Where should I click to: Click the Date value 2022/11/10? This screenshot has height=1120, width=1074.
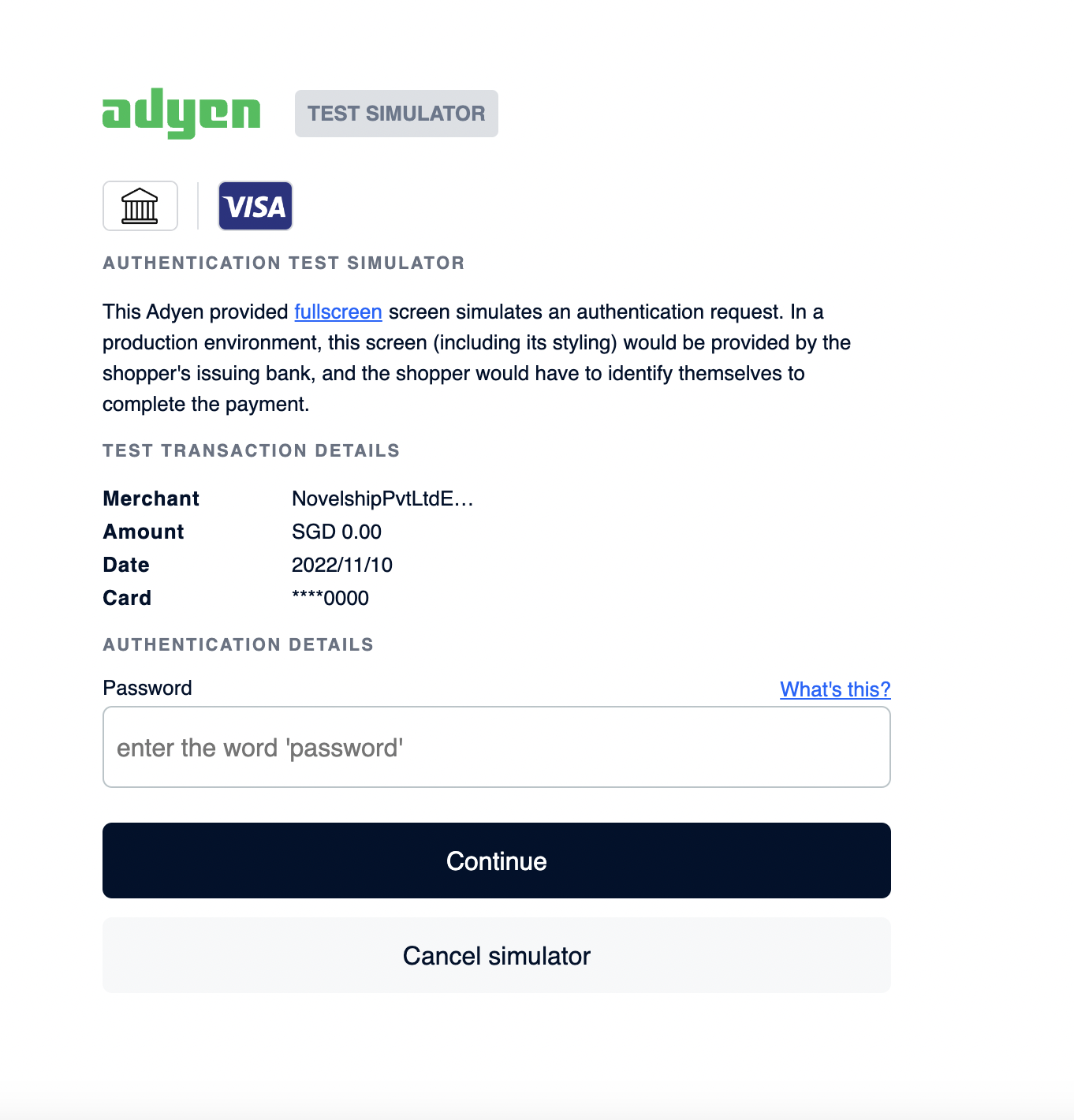click(x=341, y=565)
